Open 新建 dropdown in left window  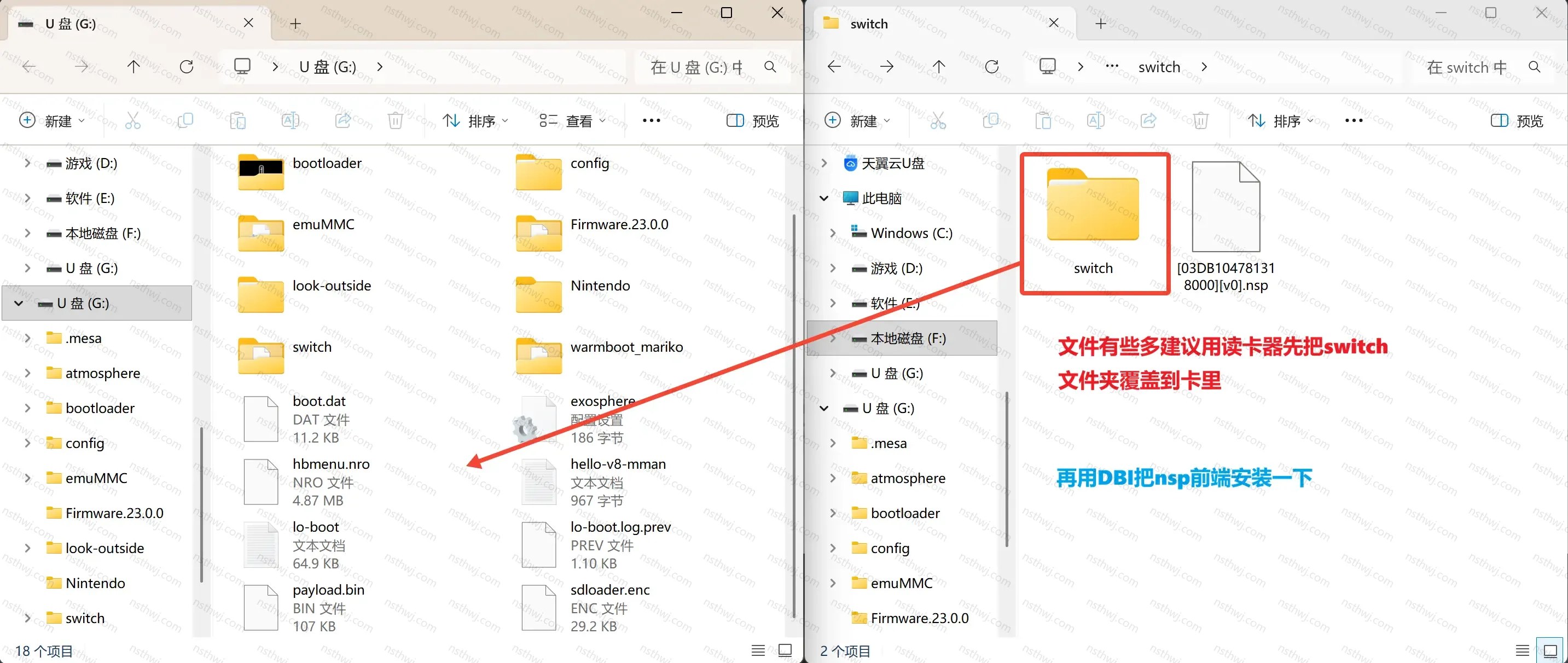click(x=52, y=120)
